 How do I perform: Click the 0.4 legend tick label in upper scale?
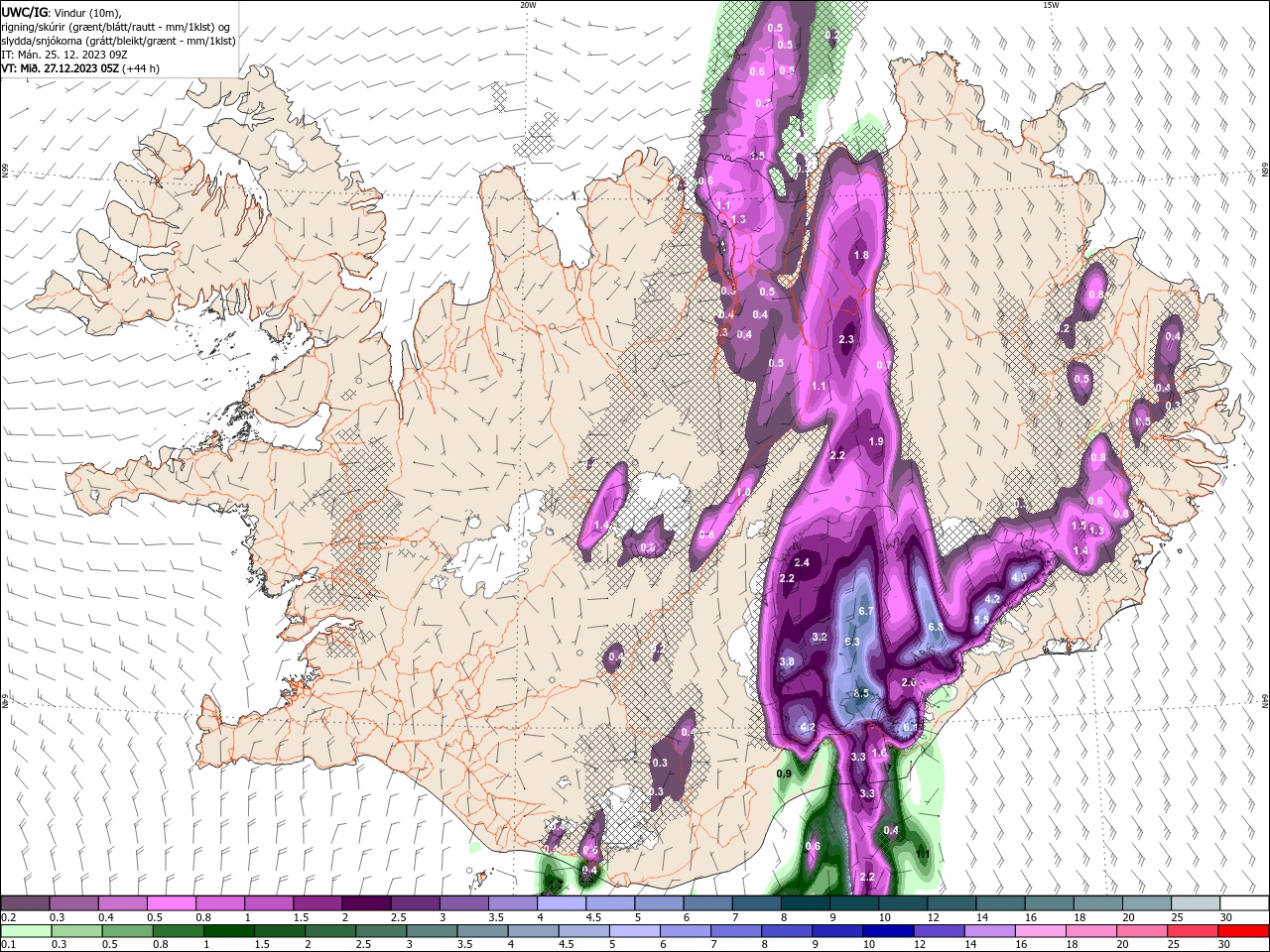(105, 918)
